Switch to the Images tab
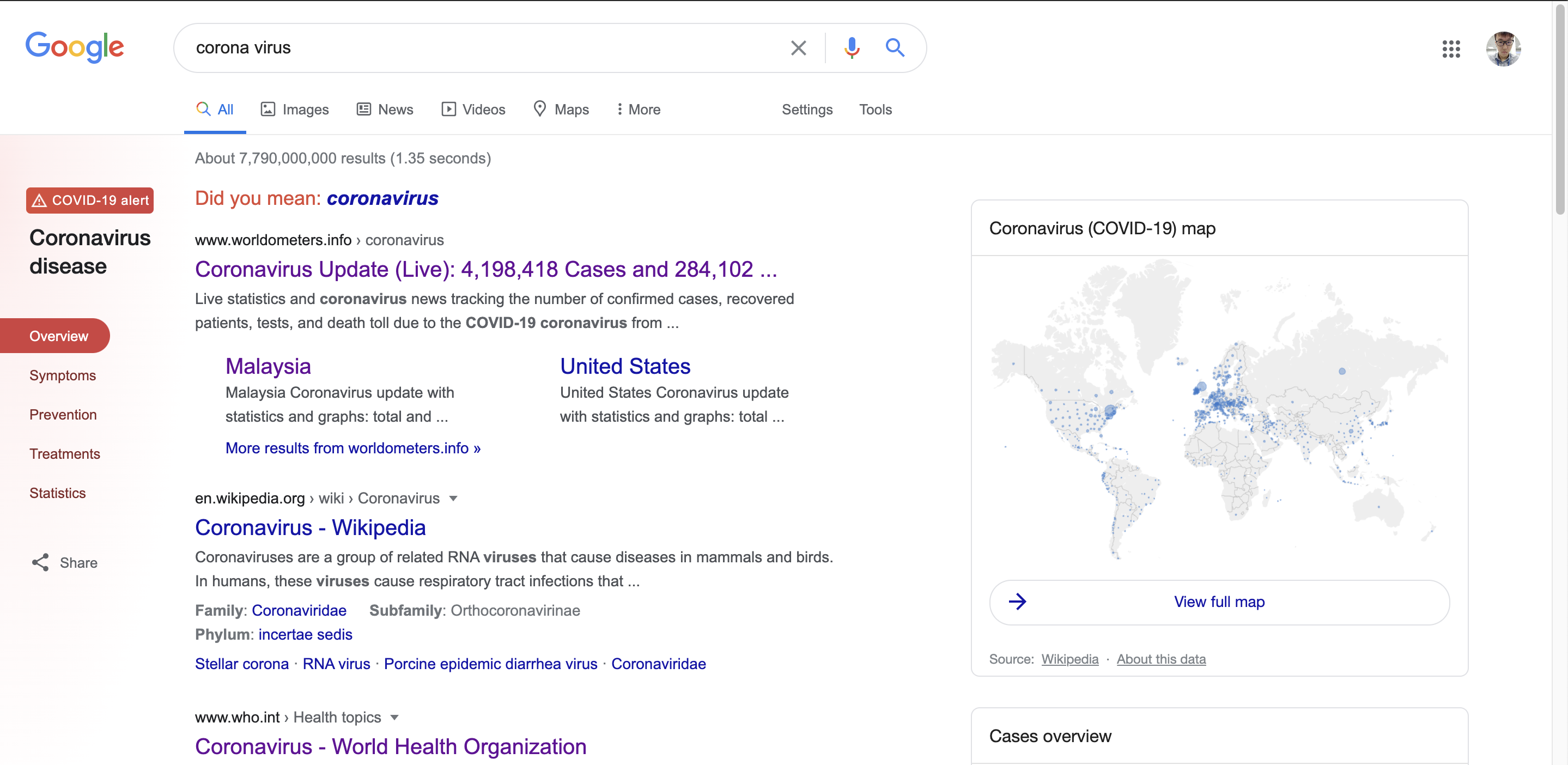 (295, 110)
